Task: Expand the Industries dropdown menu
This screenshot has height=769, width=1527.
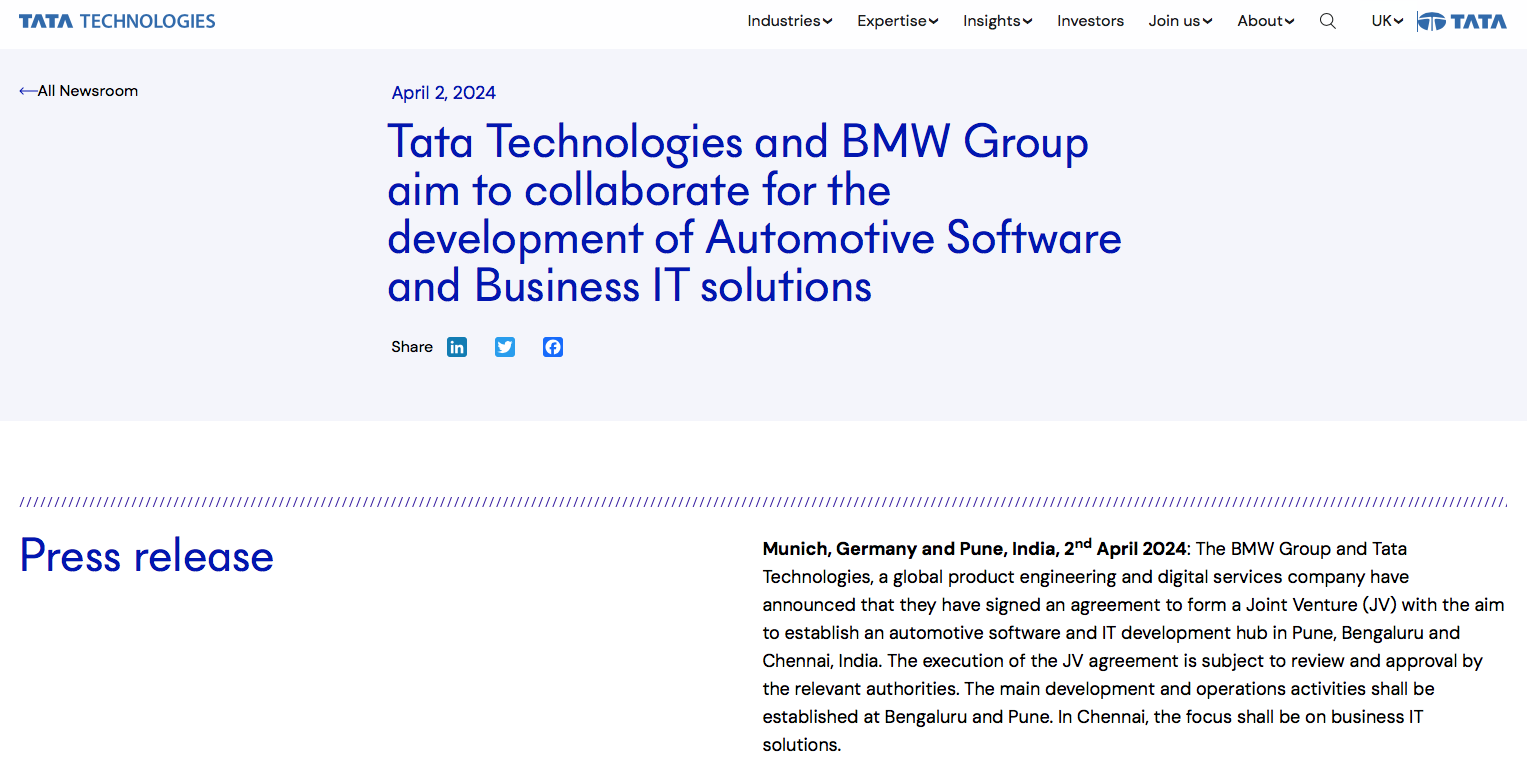Action: (789, 21)
